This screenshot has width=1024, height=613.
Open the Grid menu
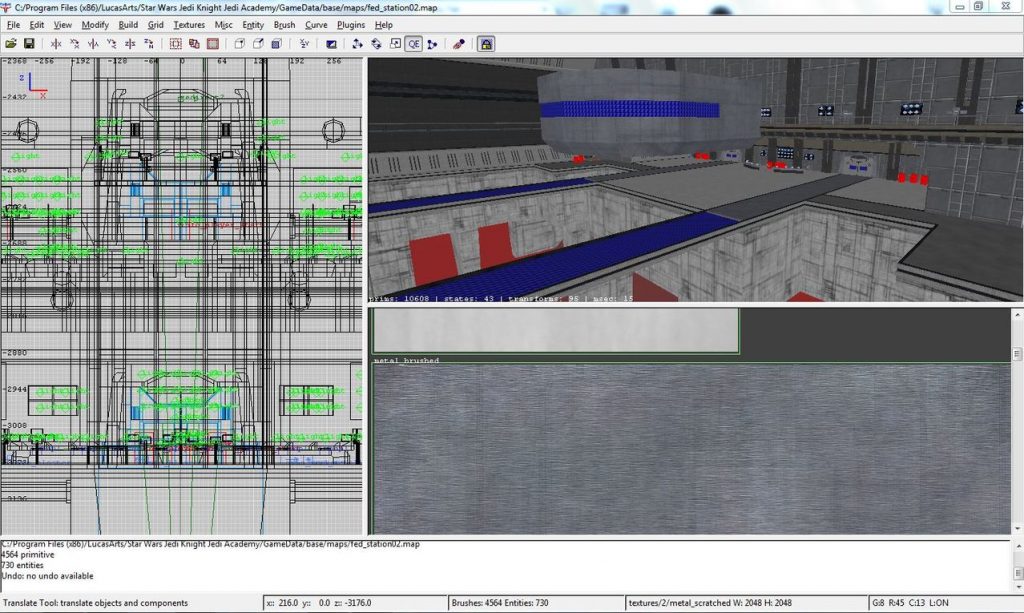[155, 25]
